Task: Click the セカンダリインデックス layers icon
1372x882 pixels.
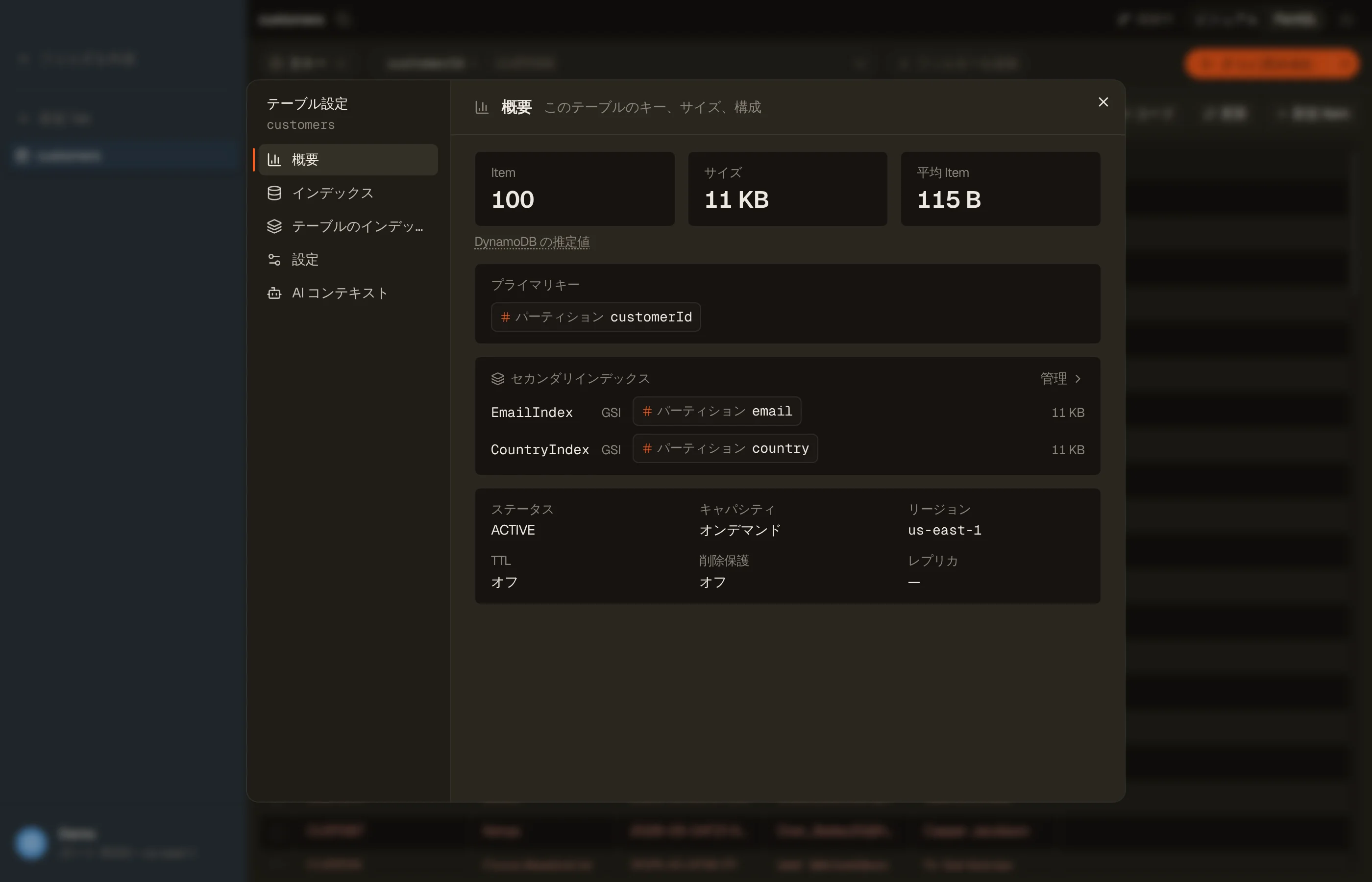Action: (498, 379)
